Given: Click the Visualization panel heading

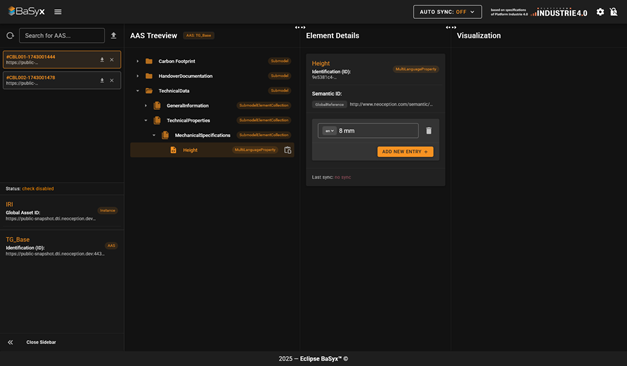Looking at the screenshot, I should (479, 36).
